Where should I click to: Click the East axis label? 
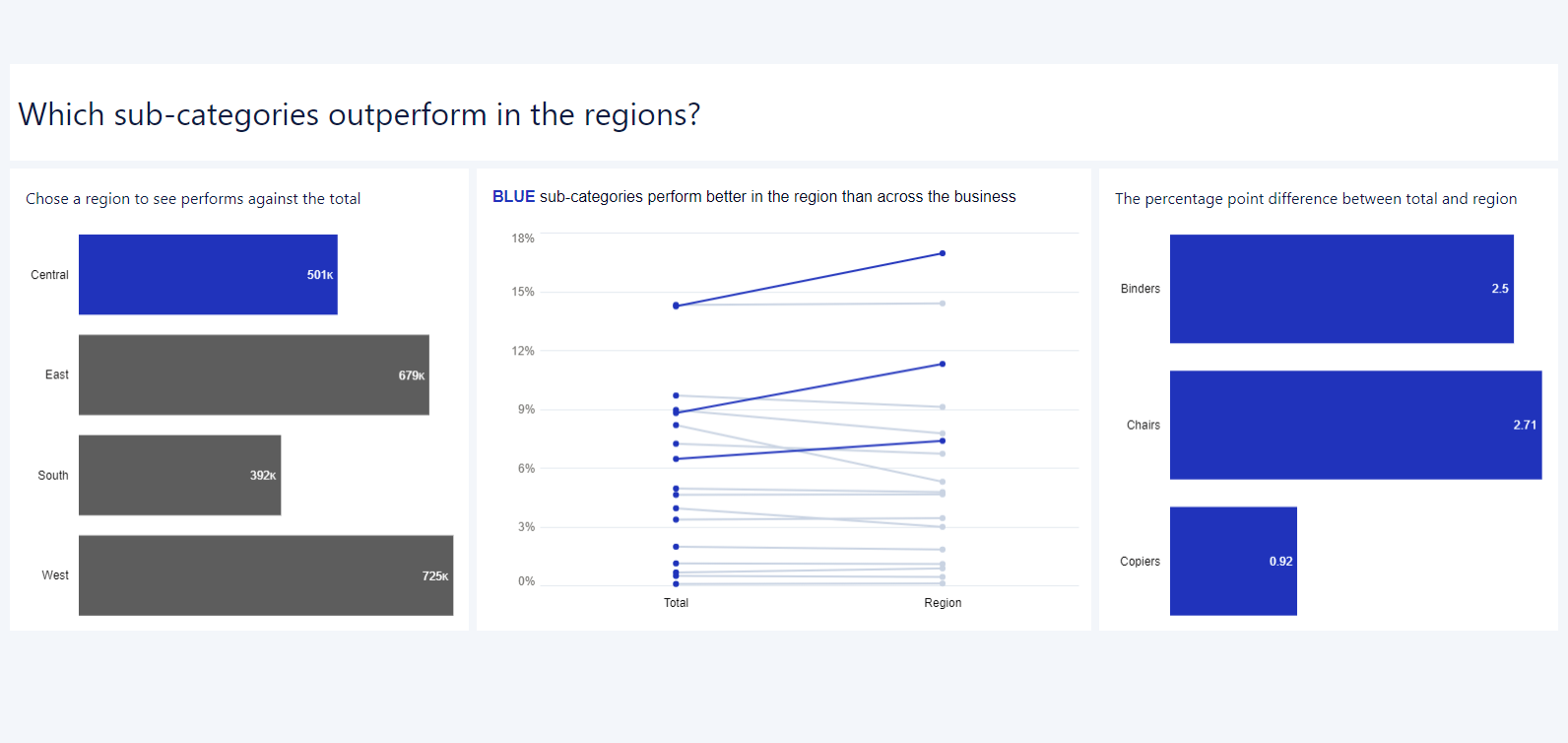click(x=56, y=374)
